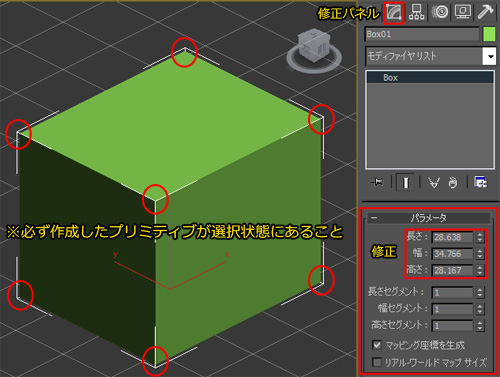Click the 長さ spinner arrows

(480, 237)
